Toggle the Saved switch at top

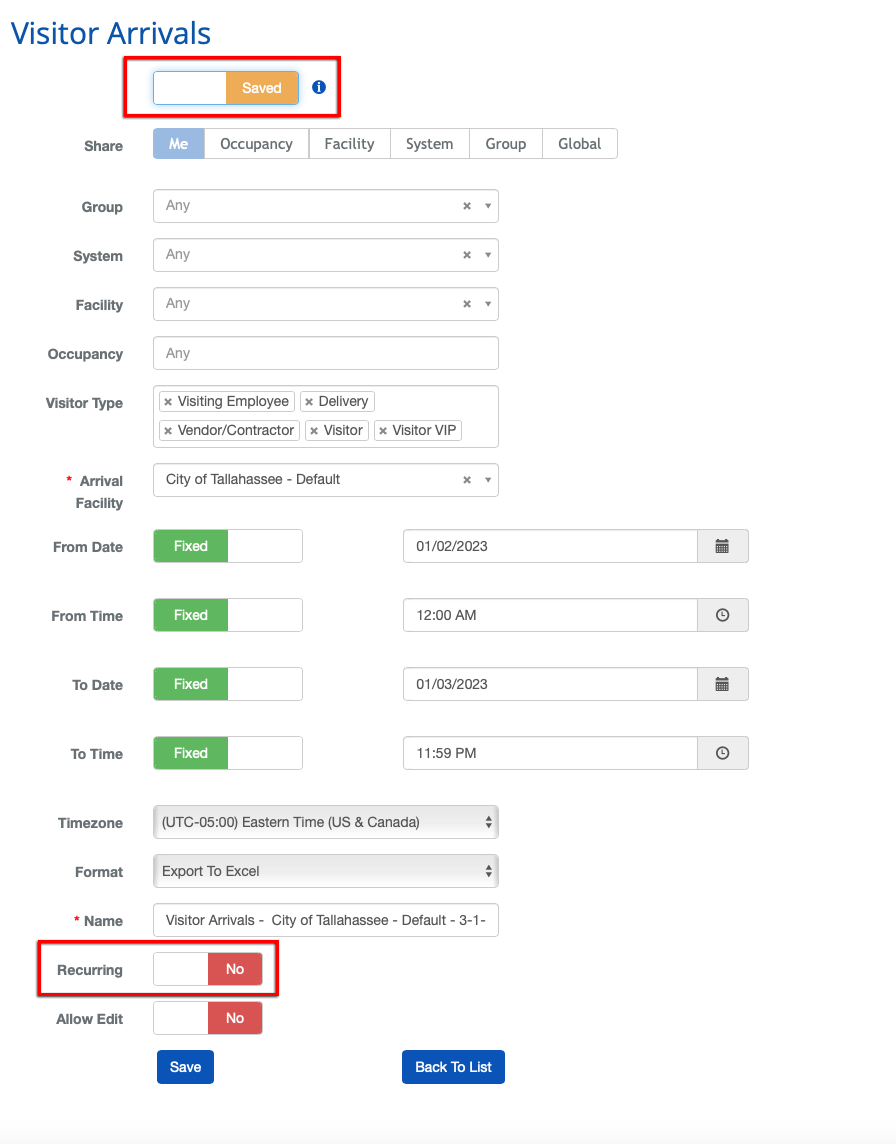click(226, 88)
